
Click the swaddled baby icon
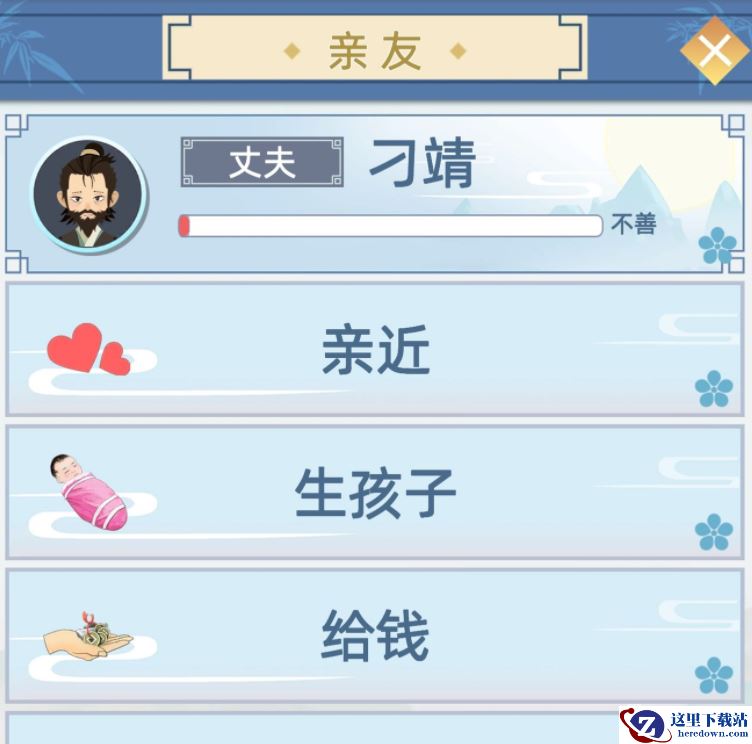click(89, 492)
